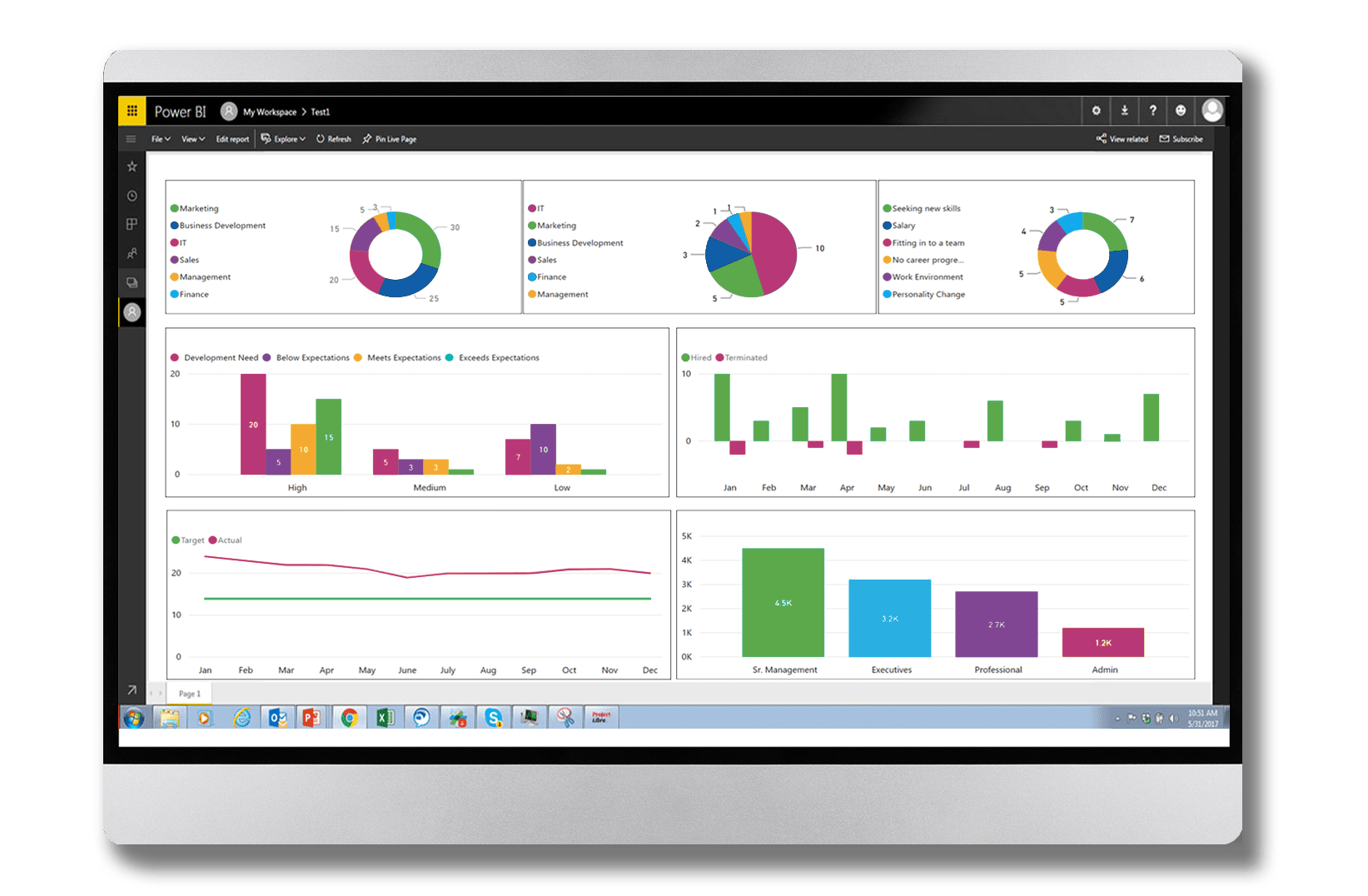Click the Hired legend item

pos(697,358)
